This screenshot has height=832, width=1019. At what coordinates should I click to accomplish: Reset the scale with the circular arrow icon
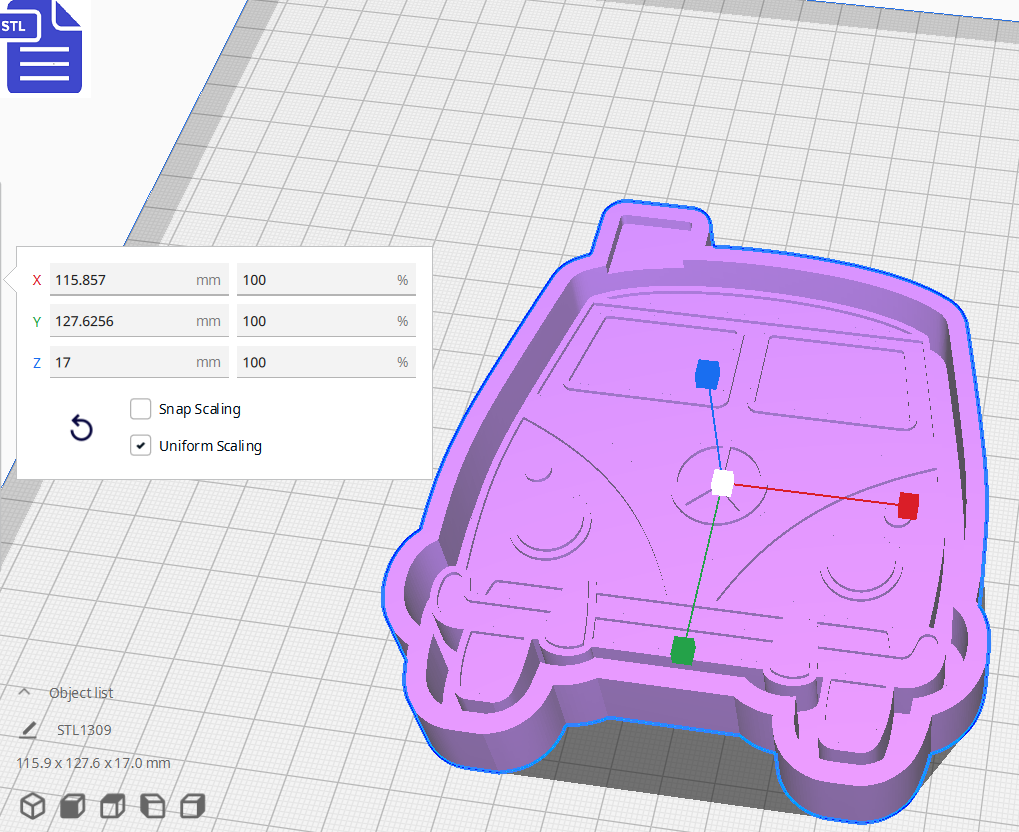pyautogui.click(x=81, y=427)
